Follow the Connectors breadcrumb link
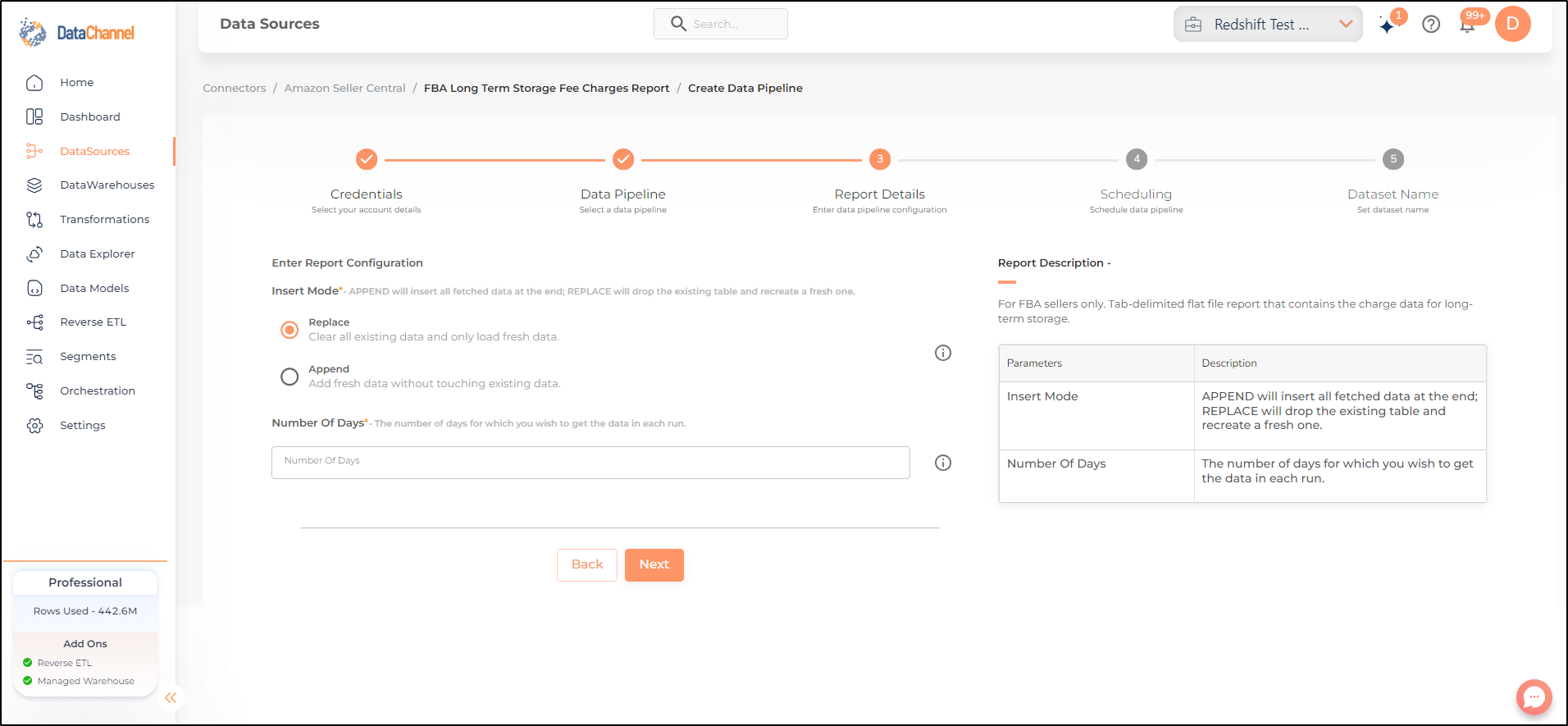This screenshot has width=1568, height=726. [235, 89]
